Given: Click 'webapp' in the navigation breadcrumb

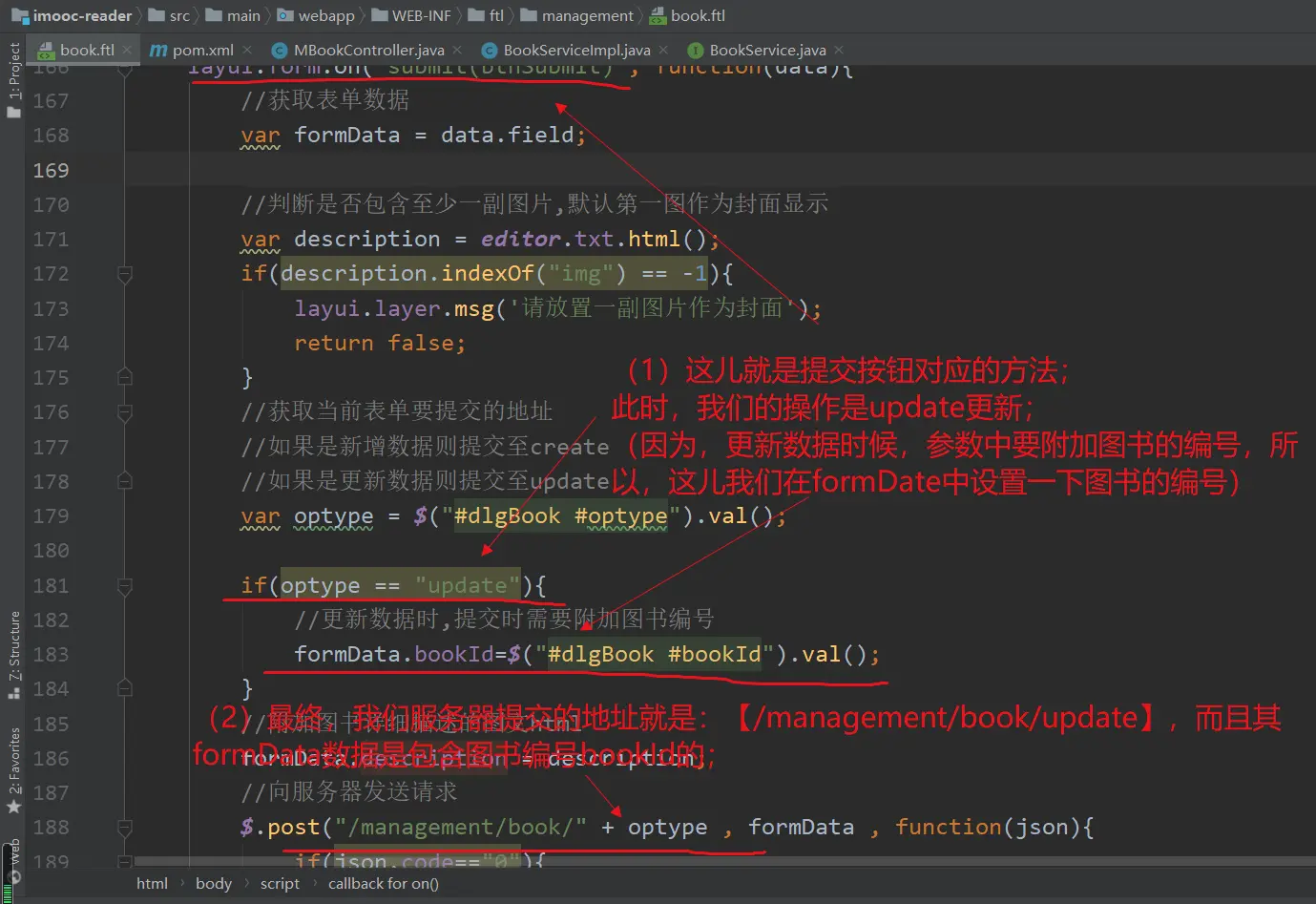Looking at the screenshot, I should click(325, 16).
